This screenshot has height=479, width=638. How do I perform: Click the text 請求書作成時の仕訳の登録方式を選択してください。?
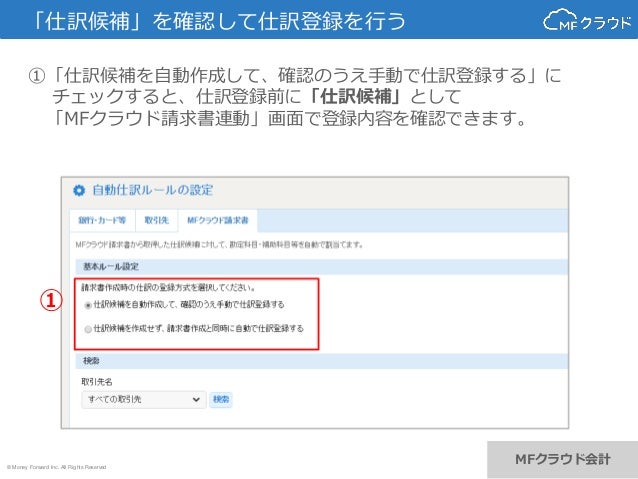(x=168, y=288)
